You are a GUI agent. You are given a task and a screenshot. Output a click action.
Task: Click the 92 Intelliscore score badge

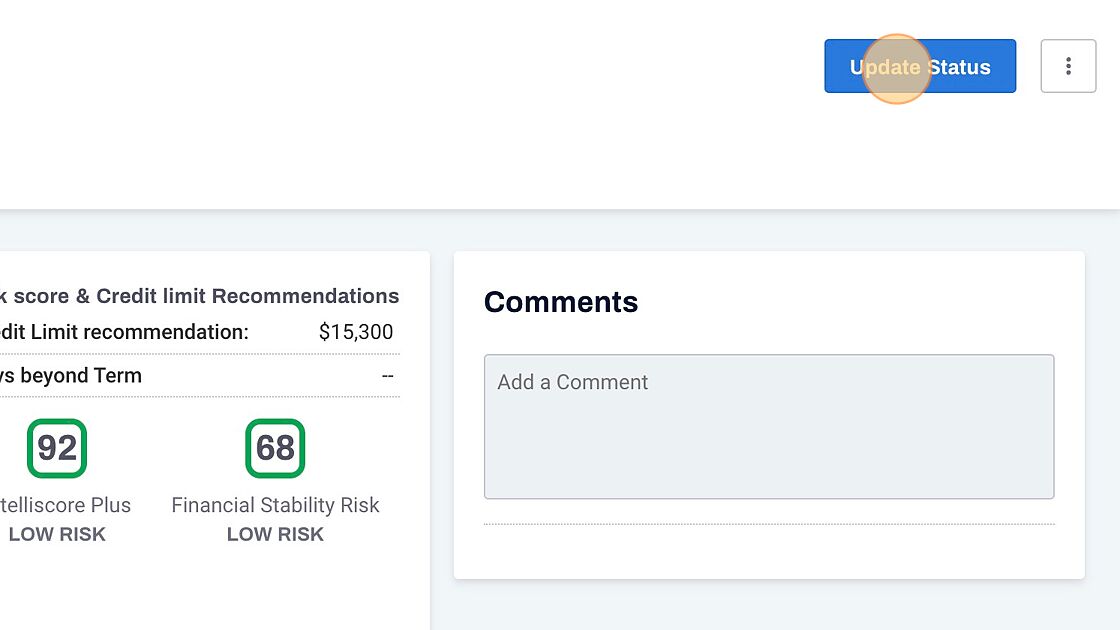coord(57,448)
